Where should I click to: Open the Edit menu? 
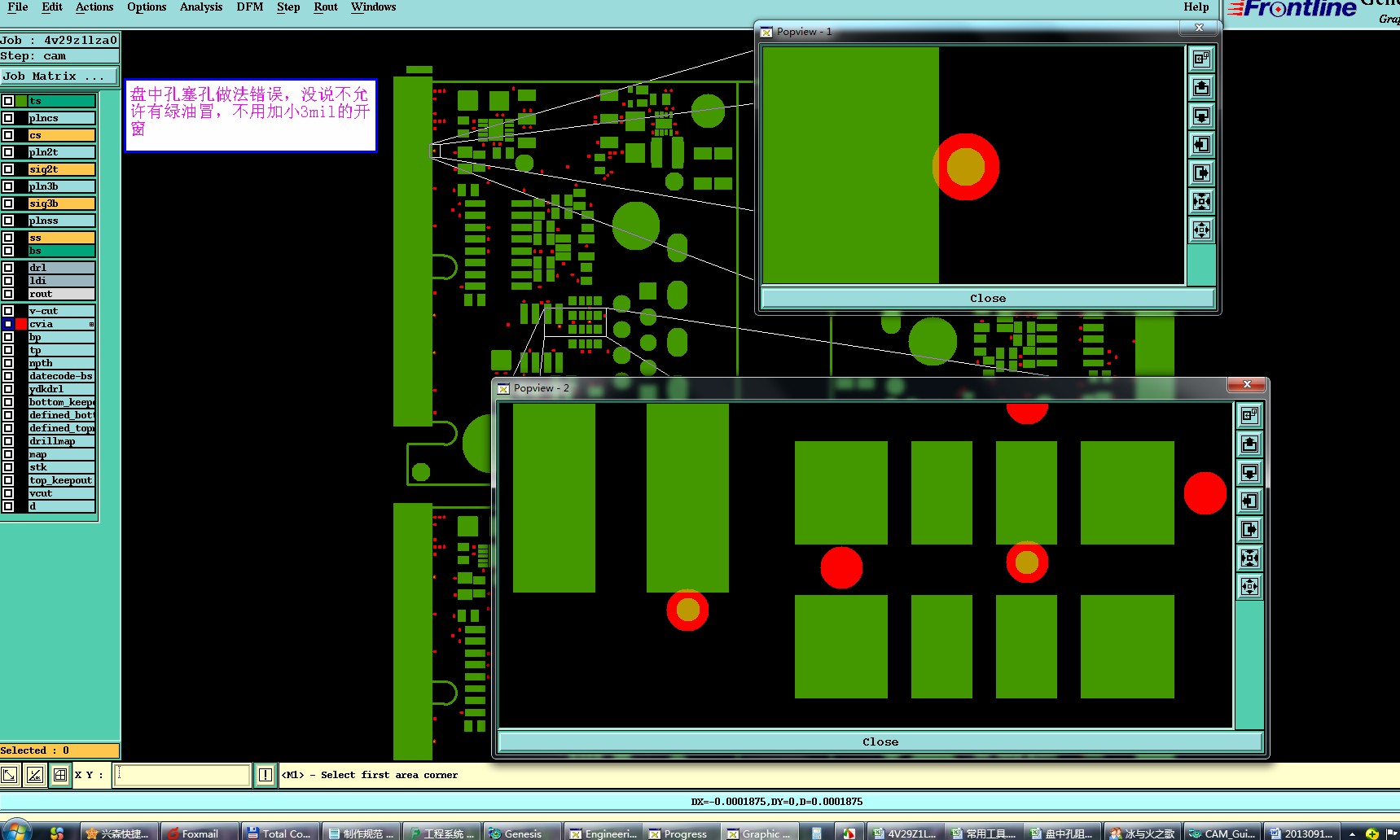click(52, 7)
